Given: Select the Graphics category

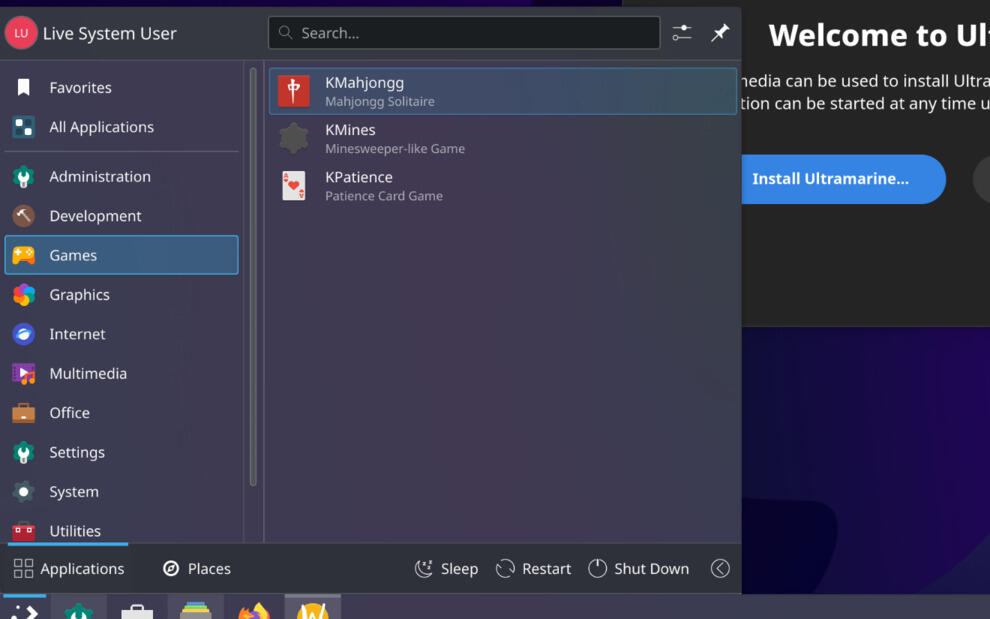Looking at the screenshot, I should click(121, 294).
